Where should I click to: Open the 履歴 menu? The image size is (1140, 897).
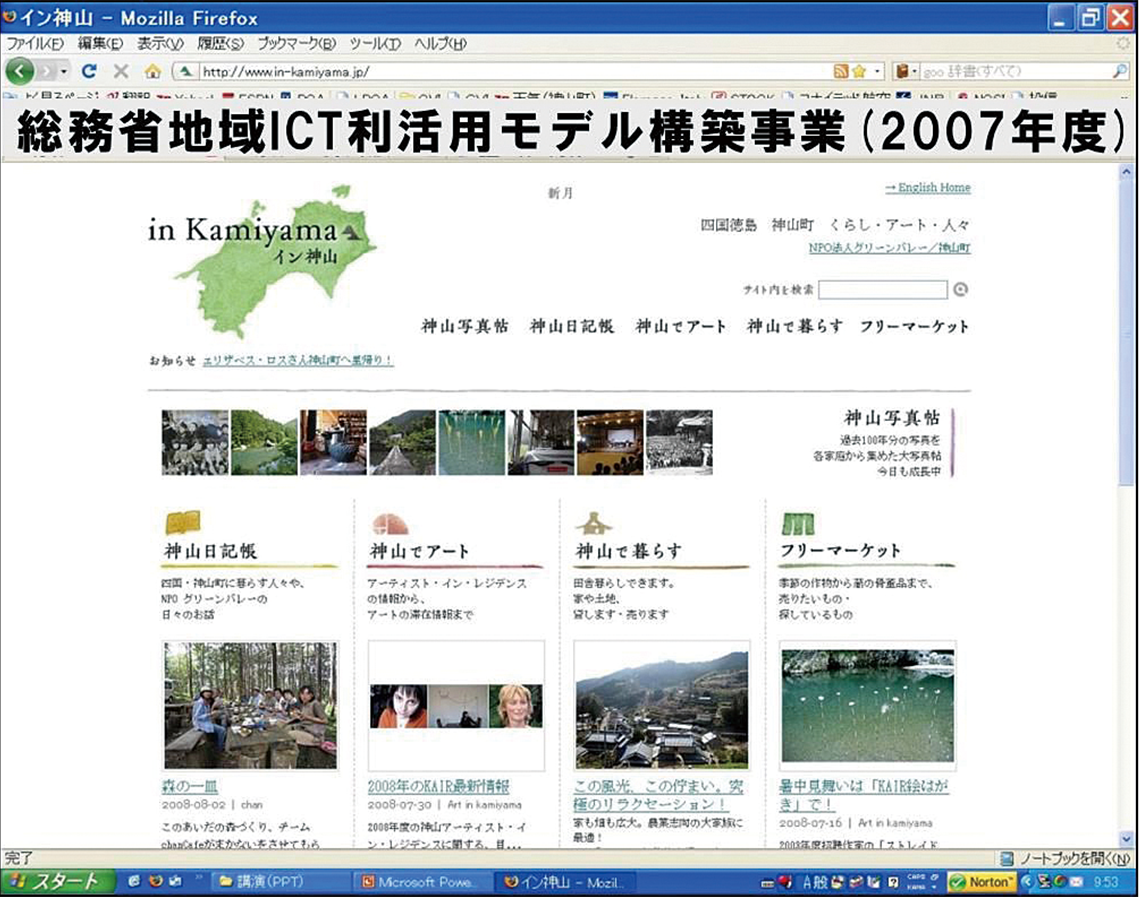[220, 44]
